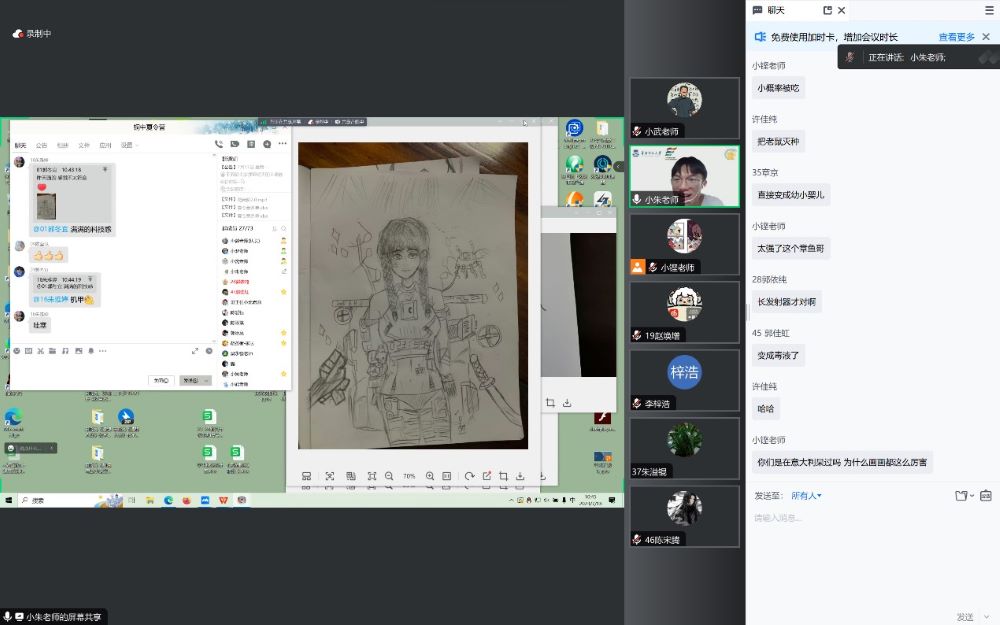Screen dimensions: 1000x625
Task: Pop out the chat panel window
Action: point(827,10)
